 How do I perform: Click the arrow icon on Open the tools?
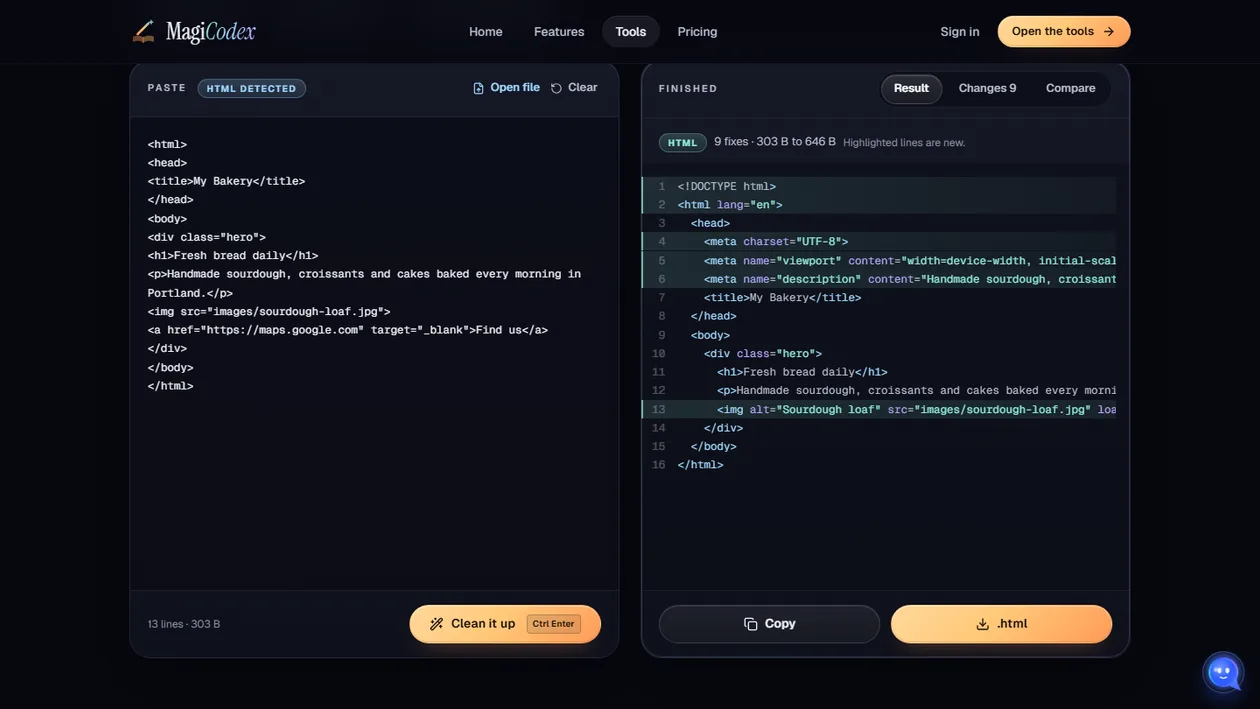(1108, 32)
